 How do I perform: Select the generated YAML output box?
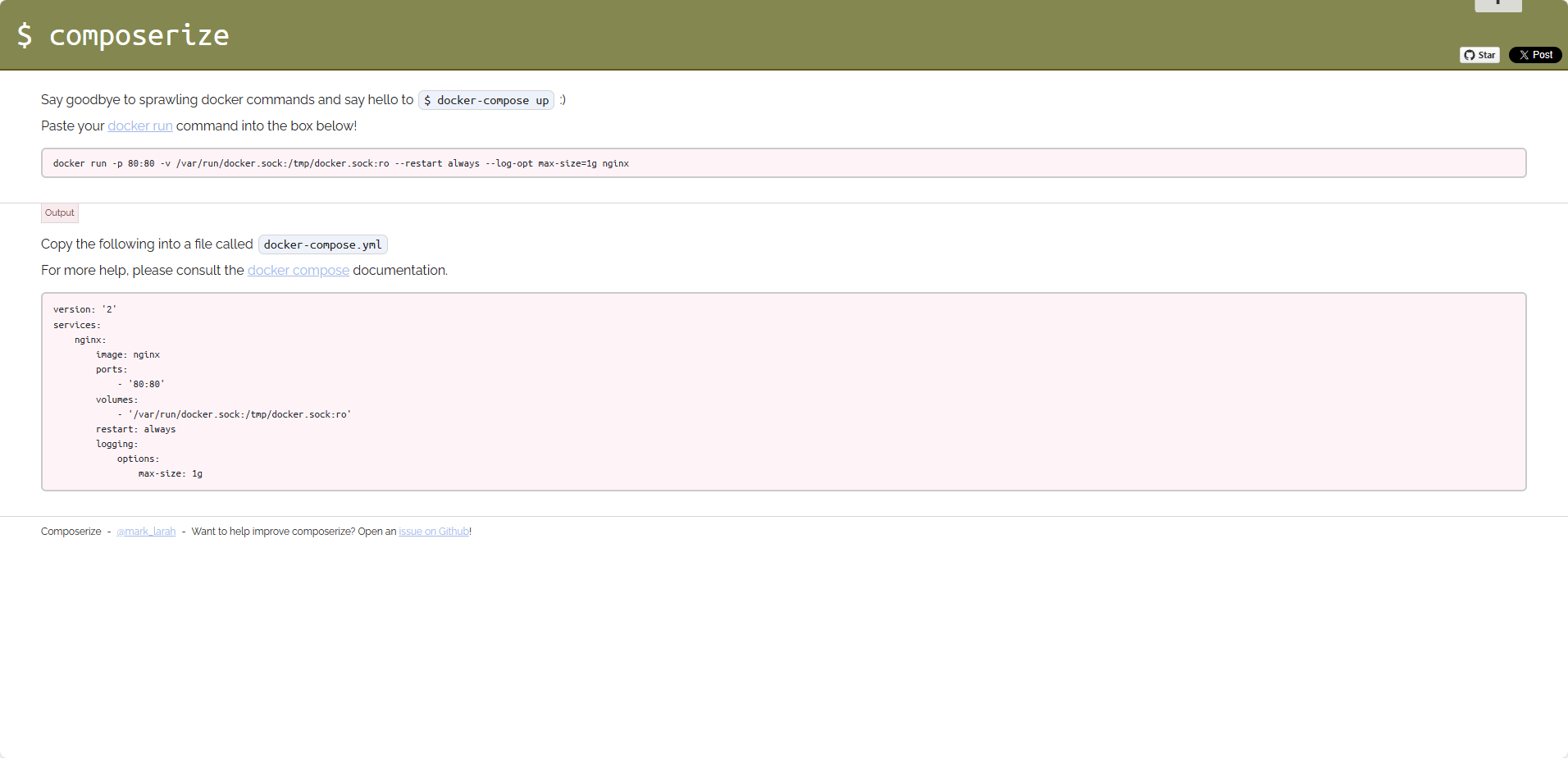(779, 391)
